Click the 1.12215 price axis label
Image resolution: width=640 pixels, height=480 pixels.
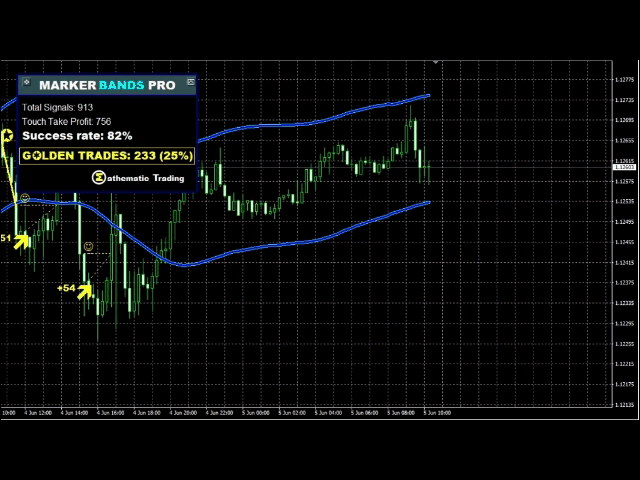624,364
